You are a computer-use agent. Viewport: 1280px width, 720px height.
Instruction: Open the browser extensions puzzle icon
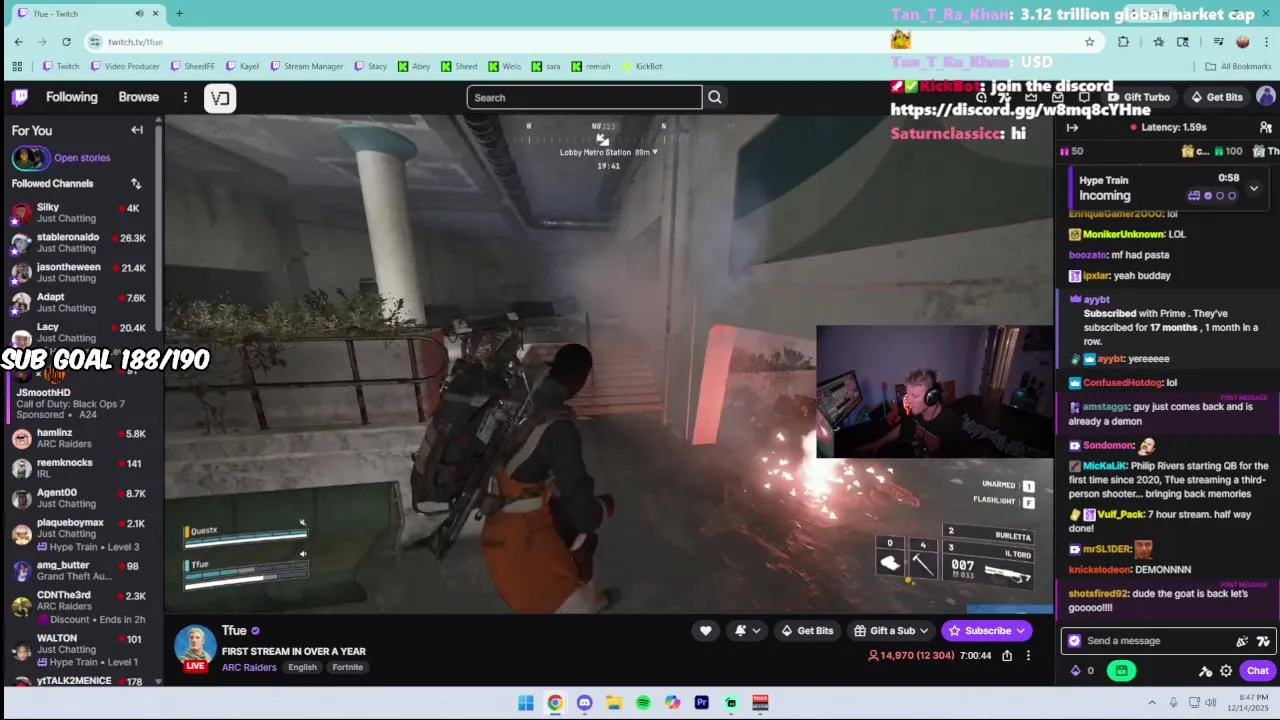tap(1123, 42)
